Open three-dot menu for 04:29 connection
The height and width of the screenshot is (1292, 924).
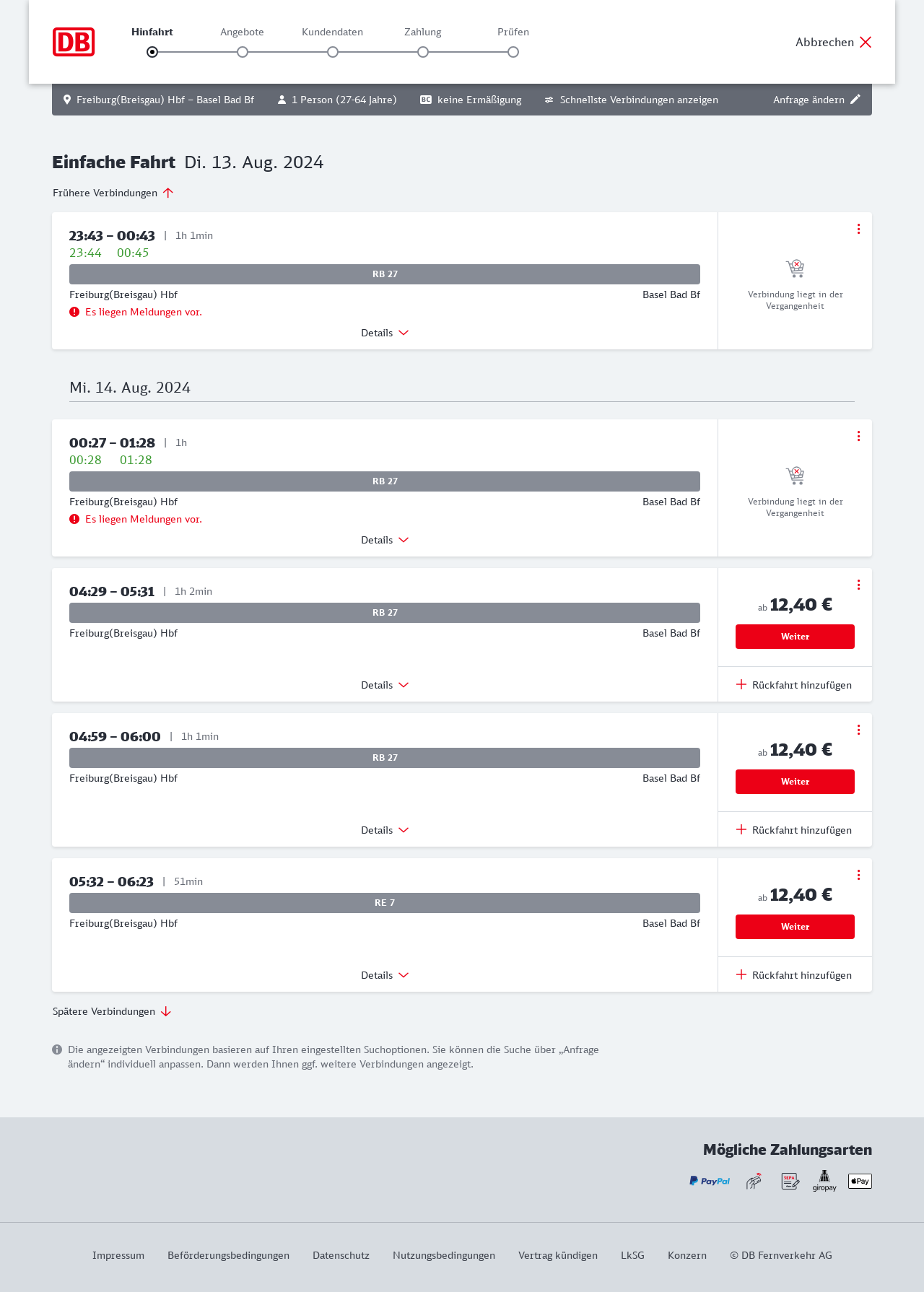coord(858,585)
